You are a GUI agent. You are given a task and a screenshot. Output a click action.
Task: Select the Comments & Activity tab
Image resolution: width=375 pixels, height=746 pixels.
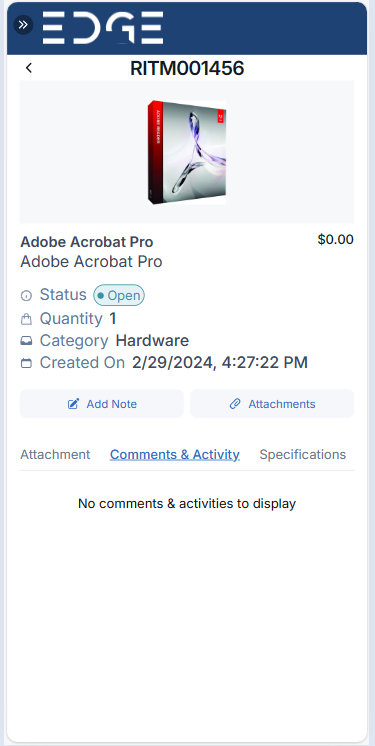click(175, 454)
